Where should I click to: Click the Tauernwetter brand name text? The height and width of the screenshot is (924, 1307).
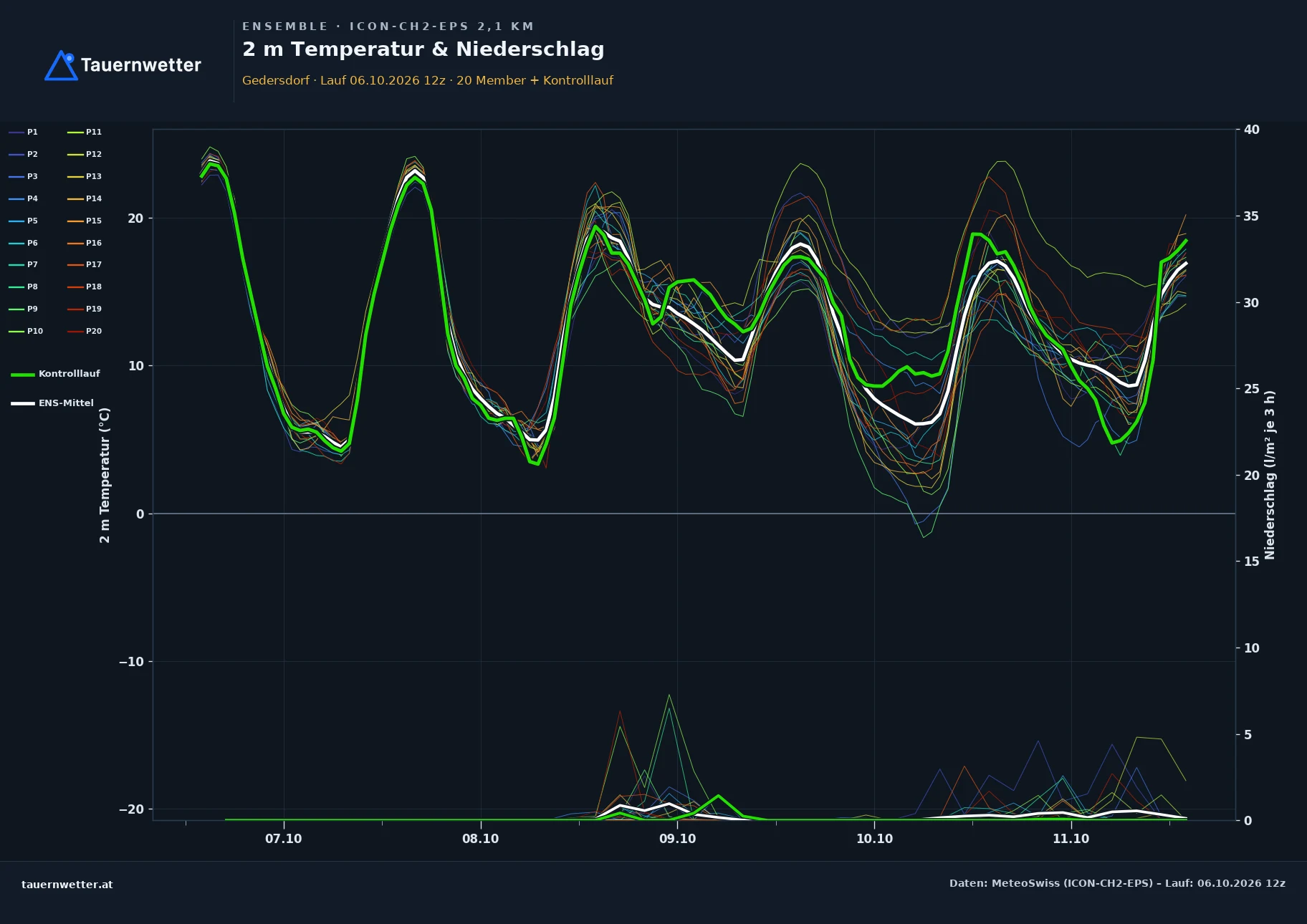(x=141, y=65)
